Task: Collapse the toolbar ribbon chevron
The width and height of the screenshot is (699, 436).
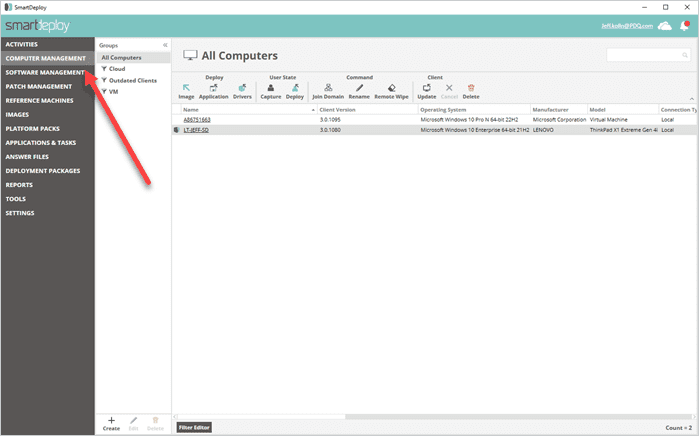Action: 692,99
